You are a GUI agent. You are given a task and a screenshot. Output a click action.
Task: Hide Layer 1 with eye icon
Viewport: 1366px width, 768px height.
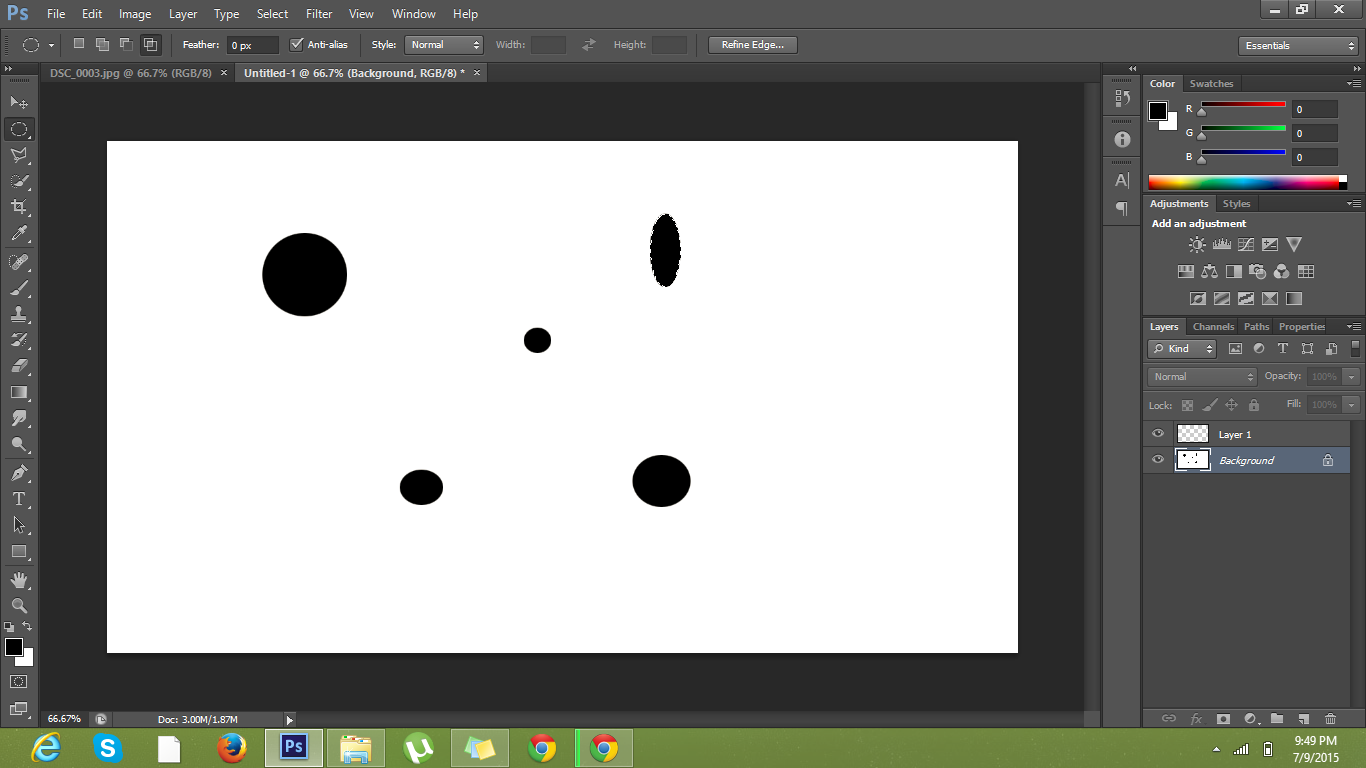[x=1158, y=434]
